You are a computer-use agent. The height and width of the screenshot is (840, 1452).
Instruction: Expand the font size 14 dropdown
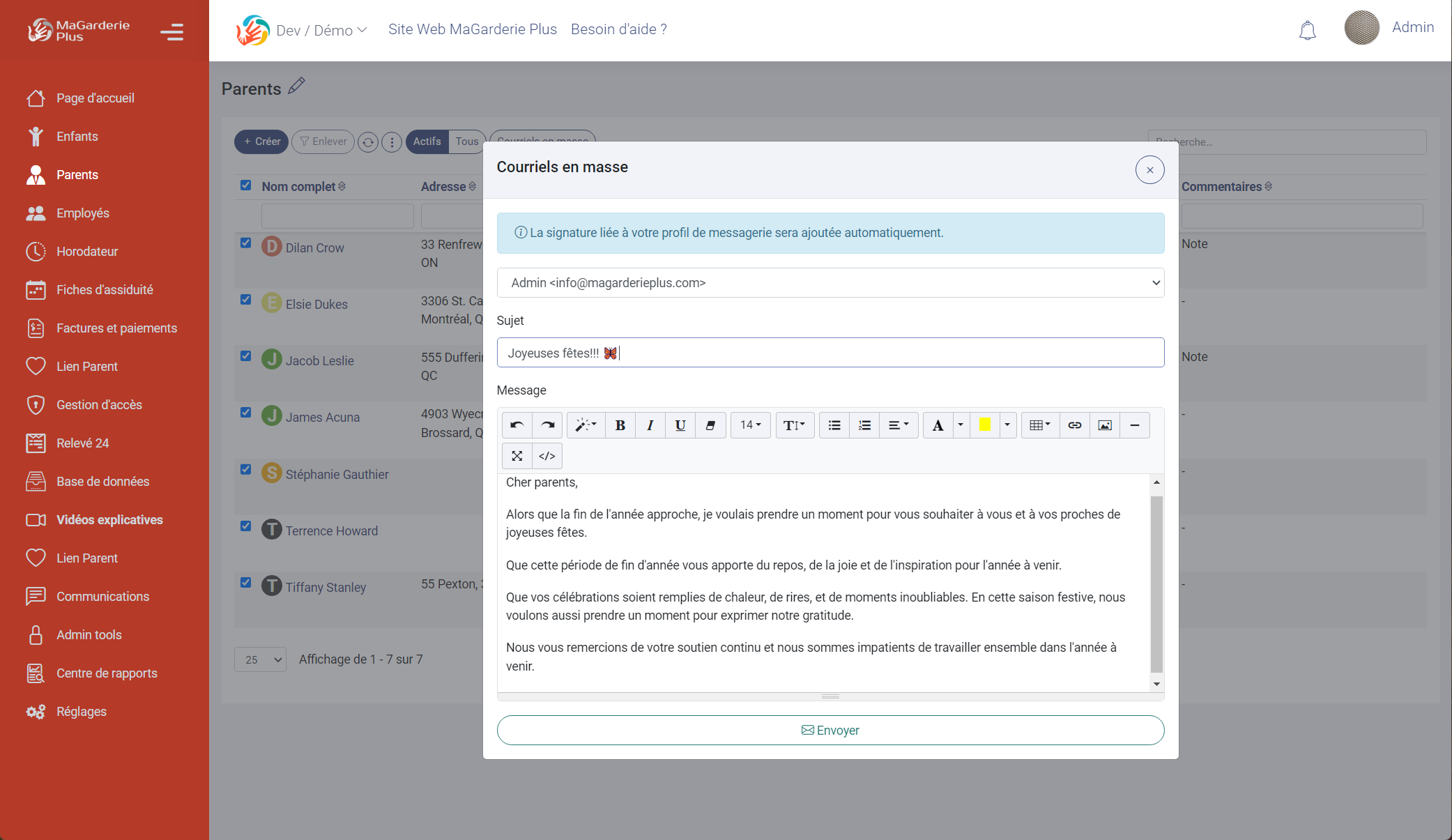pyautogui.click(x=750, y=425)
